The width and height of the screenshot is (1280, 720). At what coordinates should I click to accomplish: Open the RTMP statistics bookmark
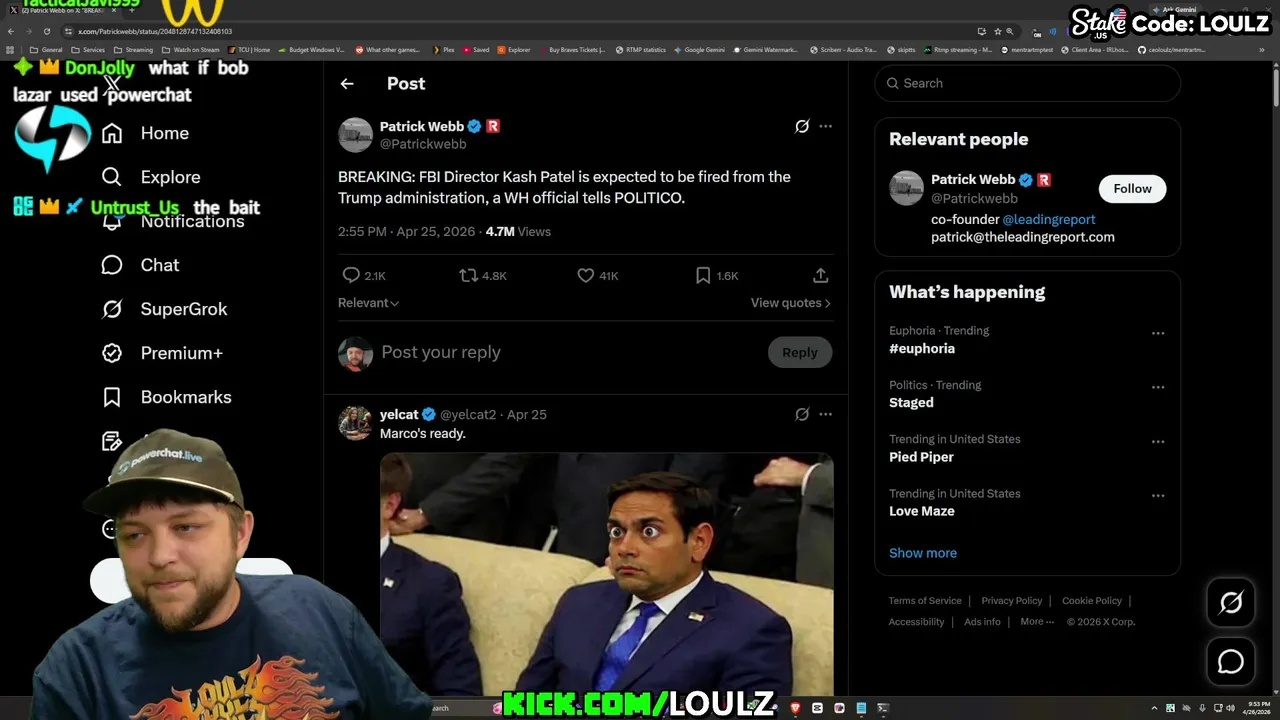pos(640,49)
